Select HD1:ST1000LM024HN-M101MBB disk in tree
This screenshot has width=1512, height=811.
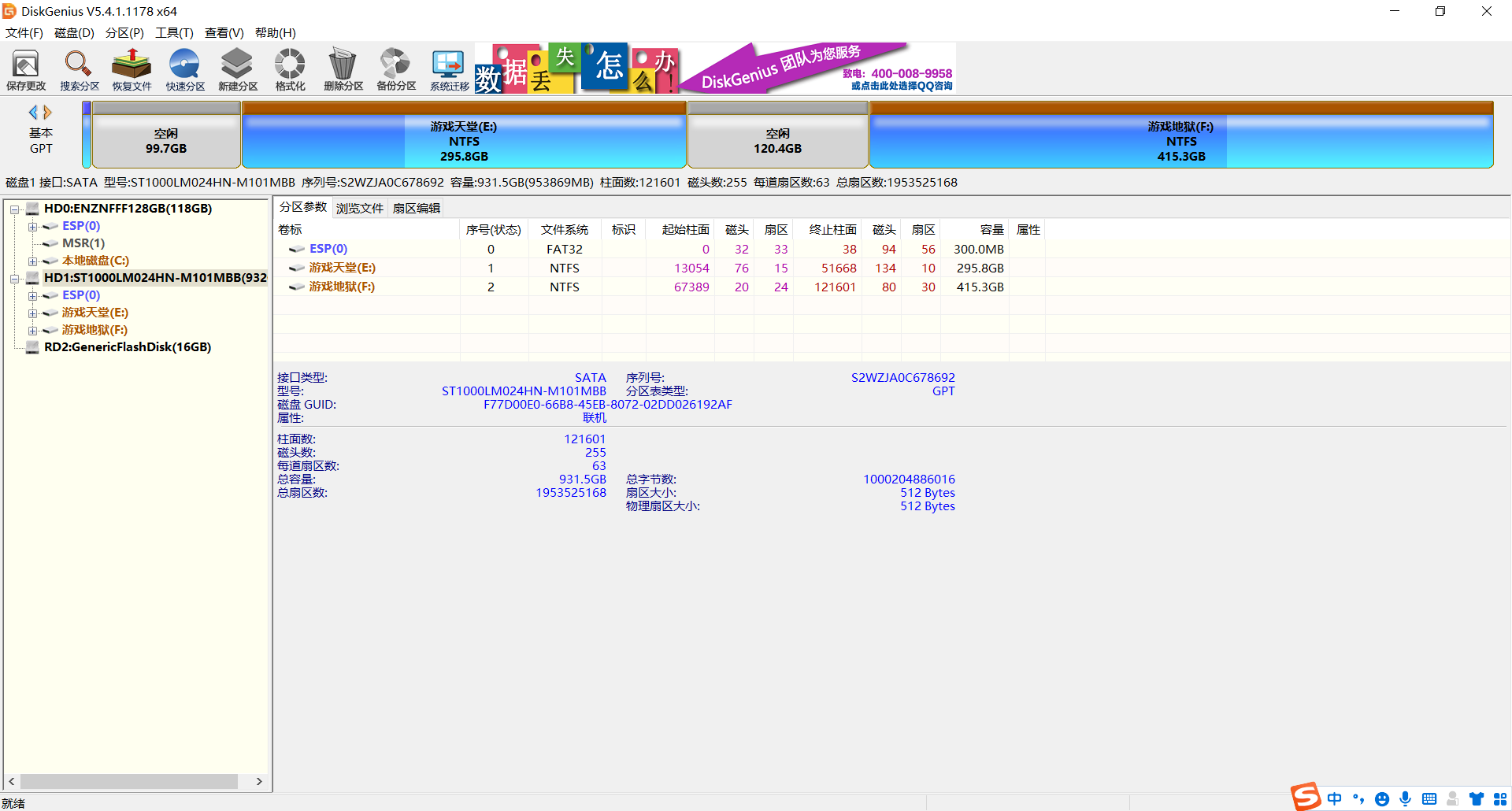point(155,278)
